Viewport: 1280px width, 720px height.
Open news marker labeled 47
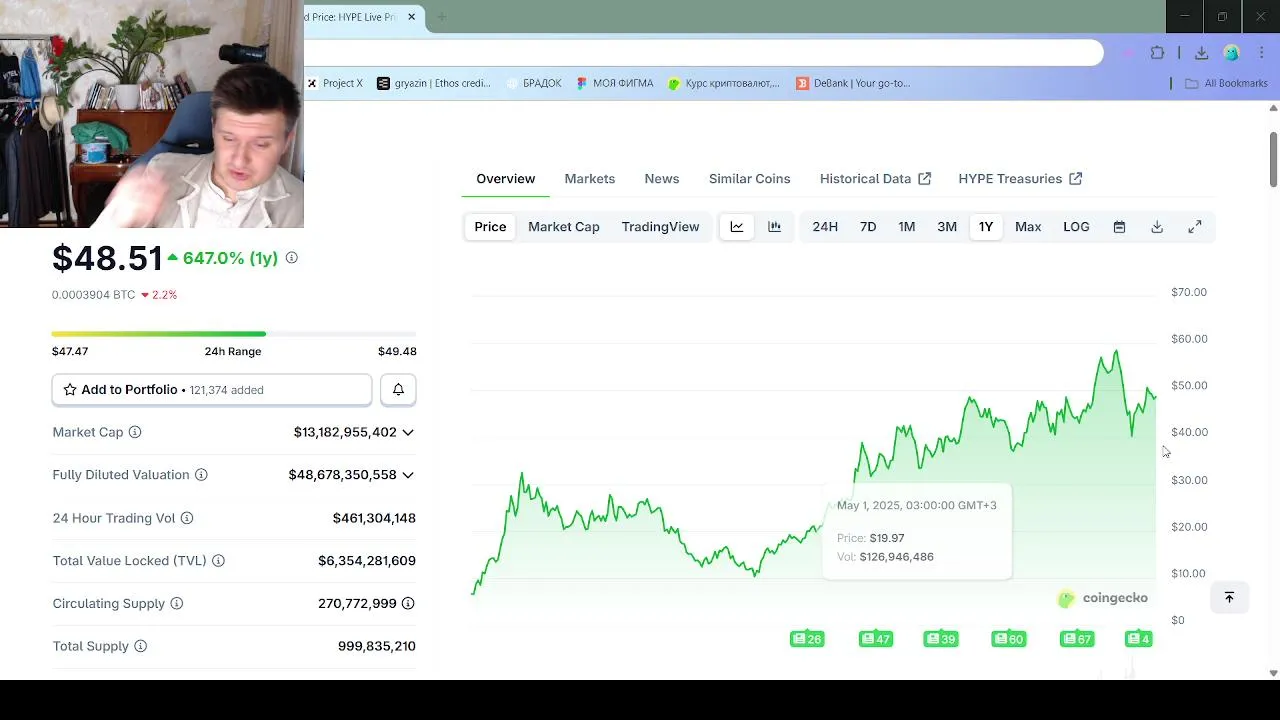pos(876,639)
